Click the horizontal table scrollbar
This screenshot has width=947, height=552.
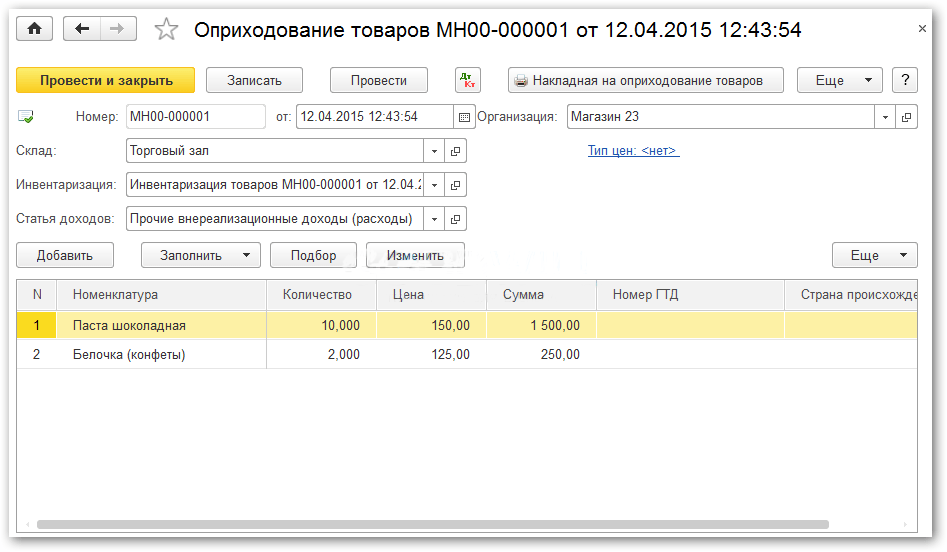pos(432,524)
